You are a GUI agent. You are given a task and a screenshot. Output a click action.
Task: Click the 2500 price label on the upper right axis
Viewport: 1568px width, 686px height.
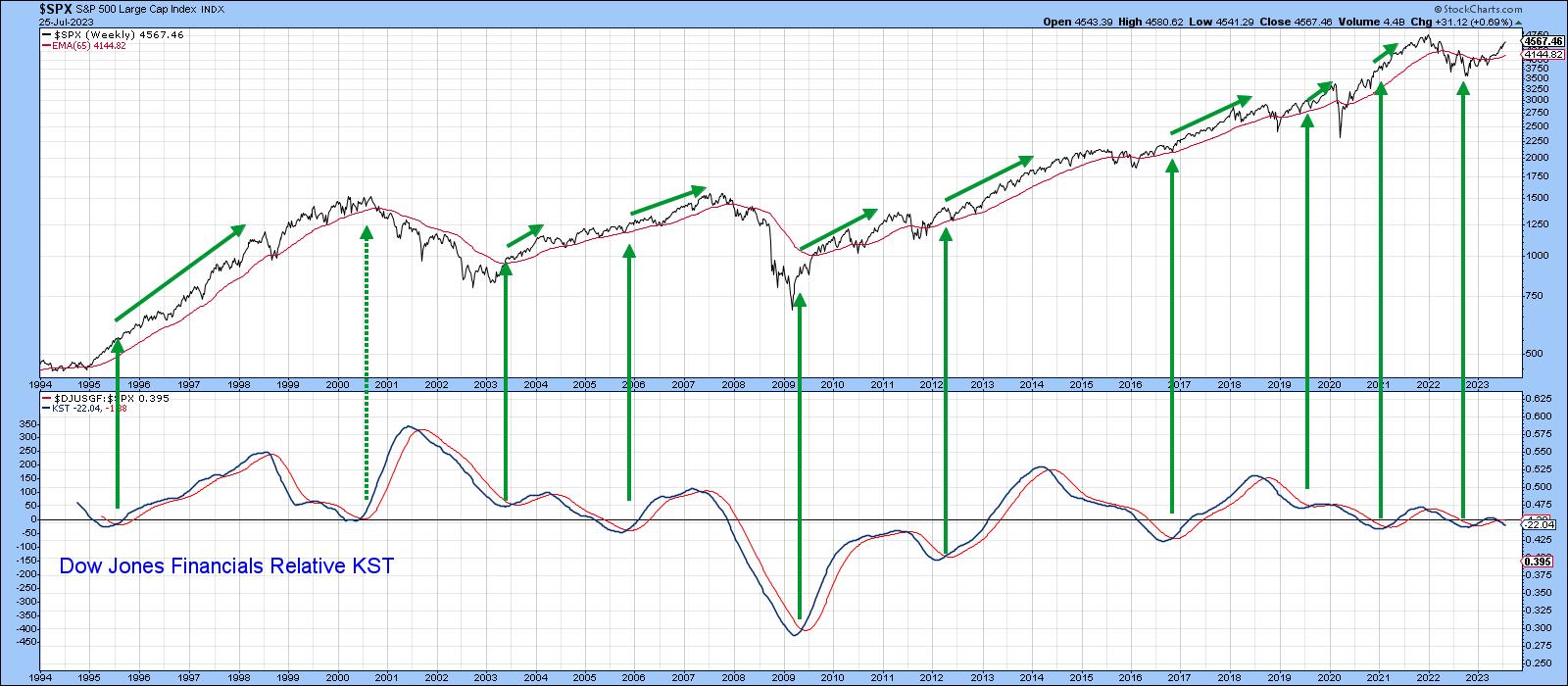click(x=1538, y=125)
